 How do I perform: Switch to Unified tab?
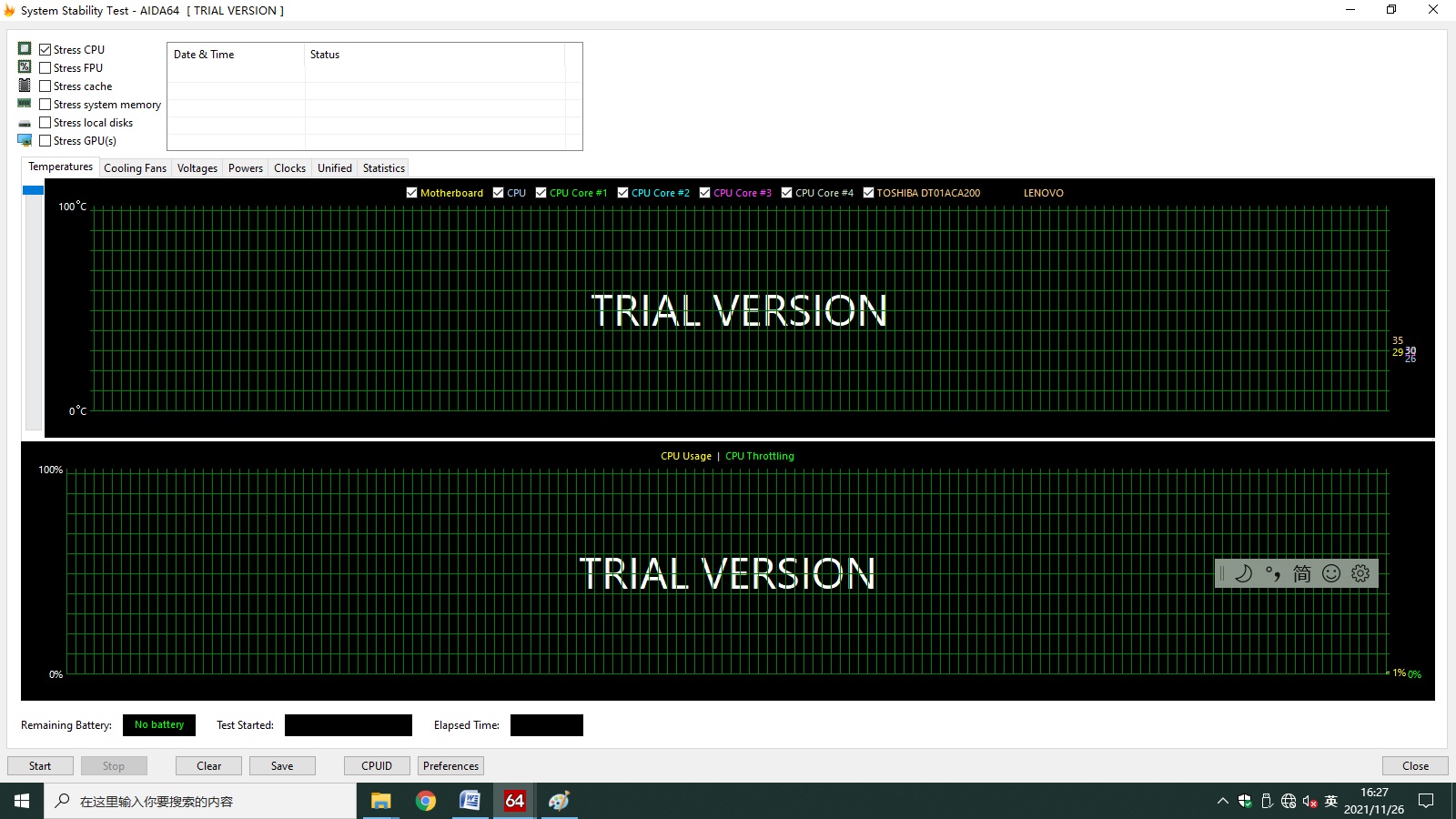(x=335, y=167)
